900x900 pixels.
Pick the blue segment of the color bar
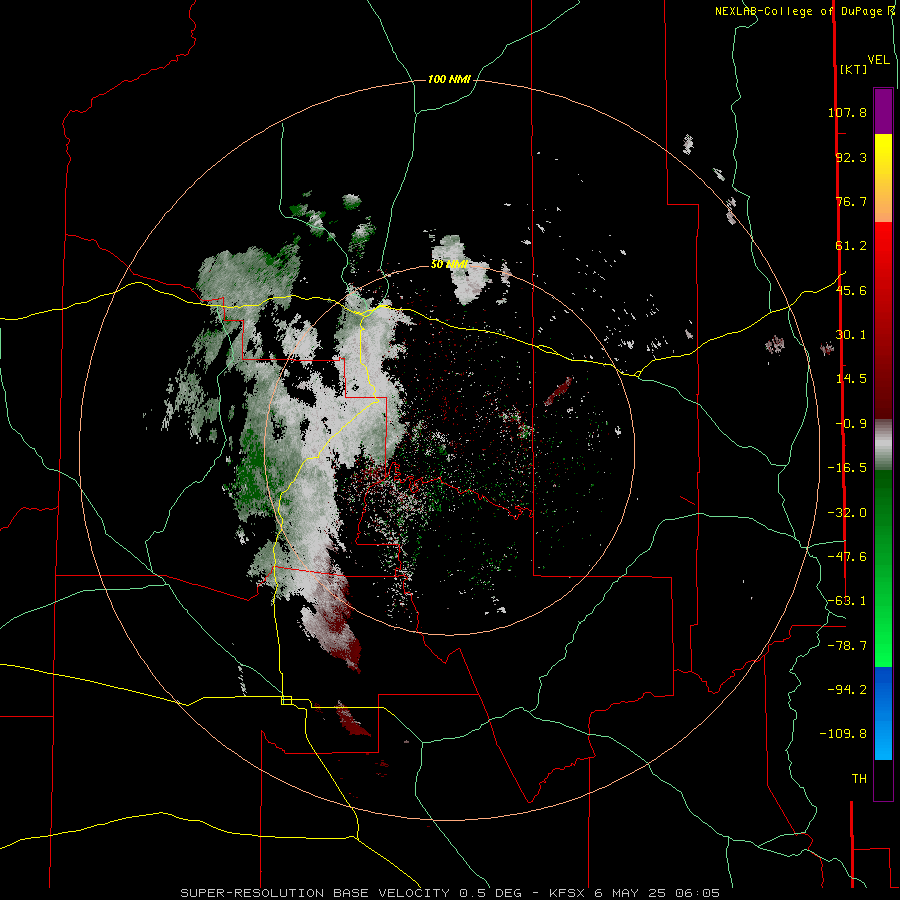point(883,713)
